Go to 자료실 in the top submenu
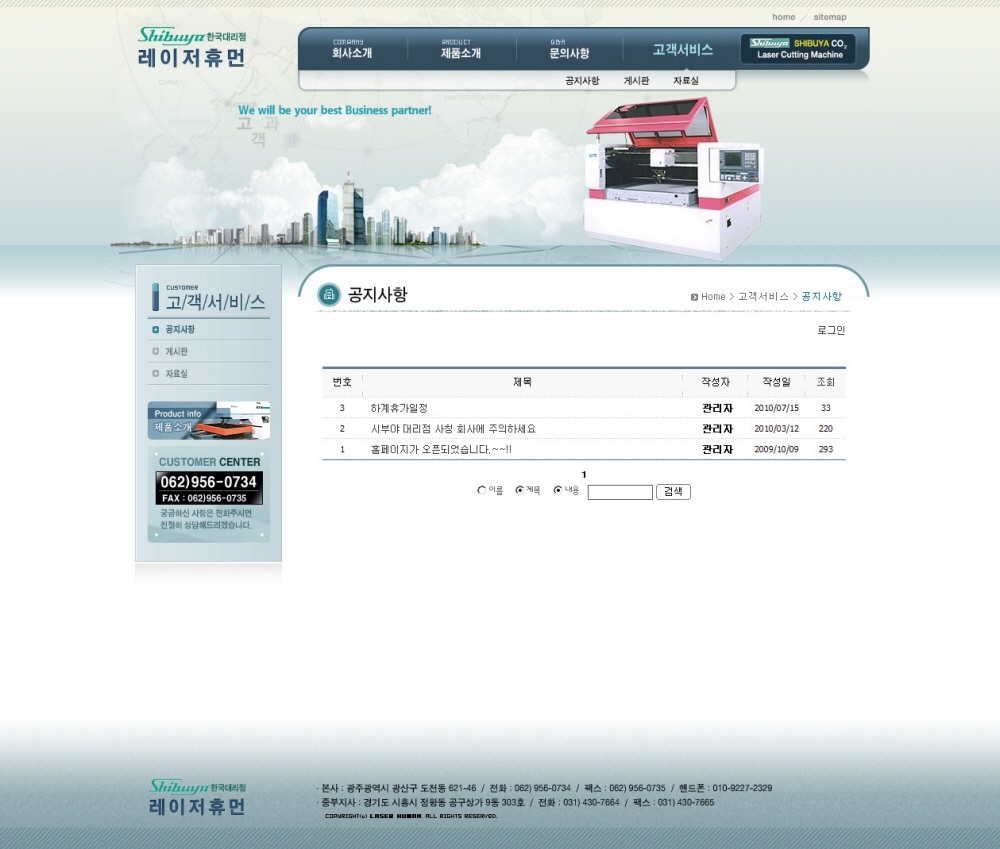This screenshot has height=849, width=1000. (x=686, y=80)
